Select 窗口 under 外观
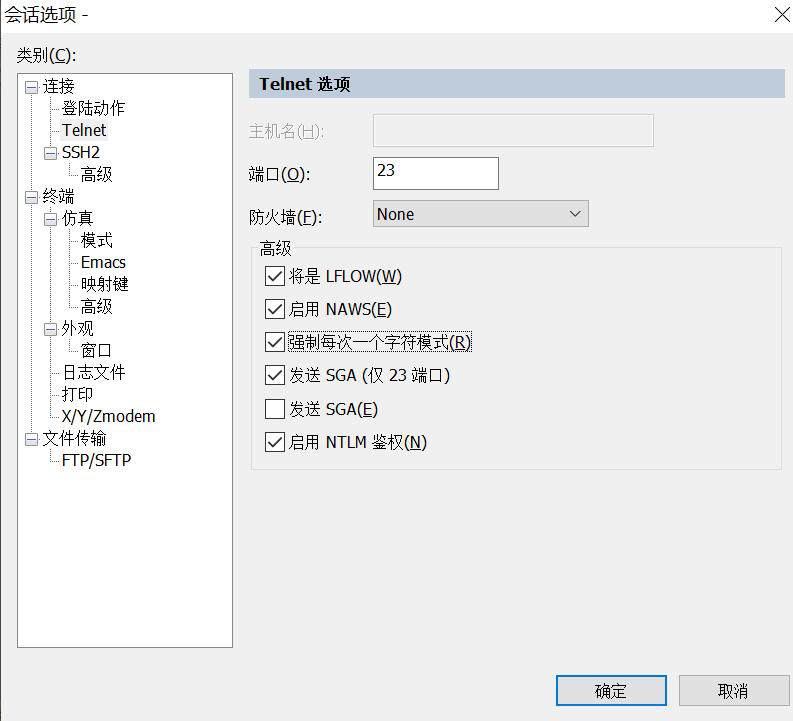This screenshot has height=721, width=793. pos(96,350)
